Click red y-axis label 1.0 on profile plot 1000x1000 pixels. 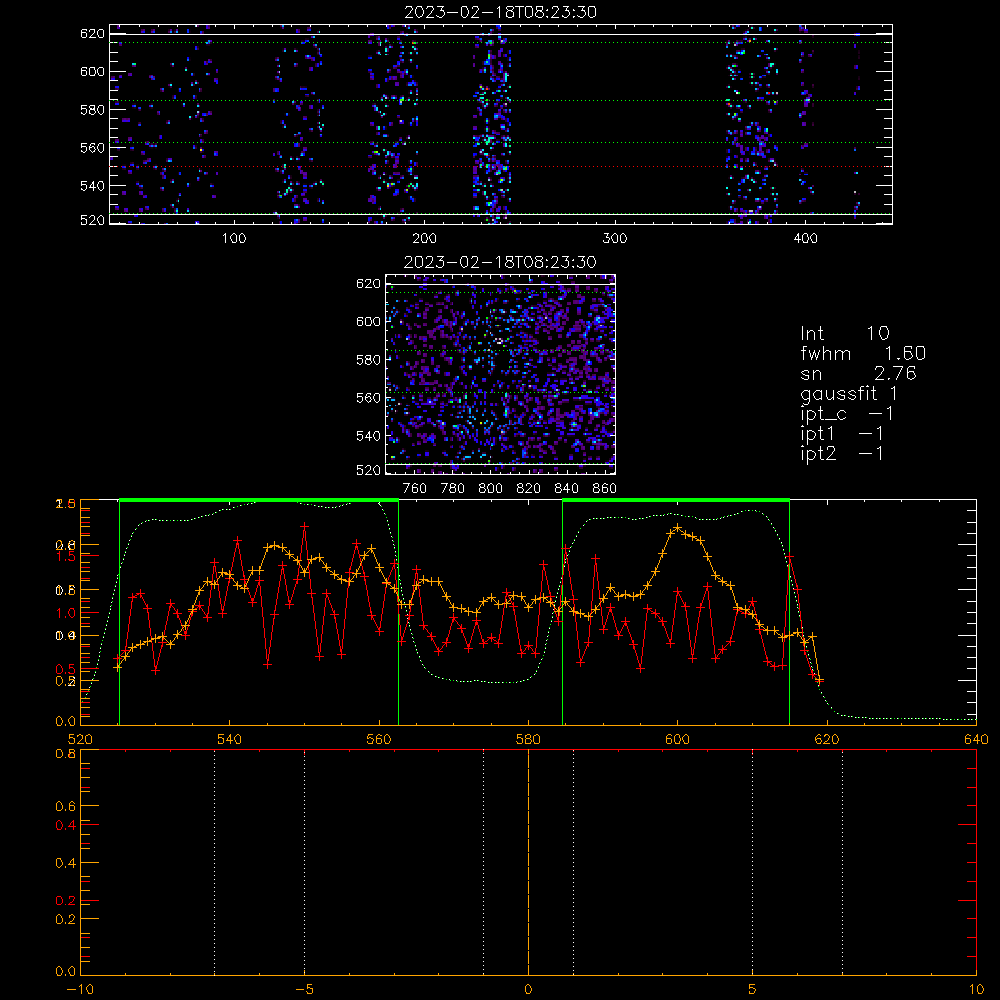click(66, 613)
